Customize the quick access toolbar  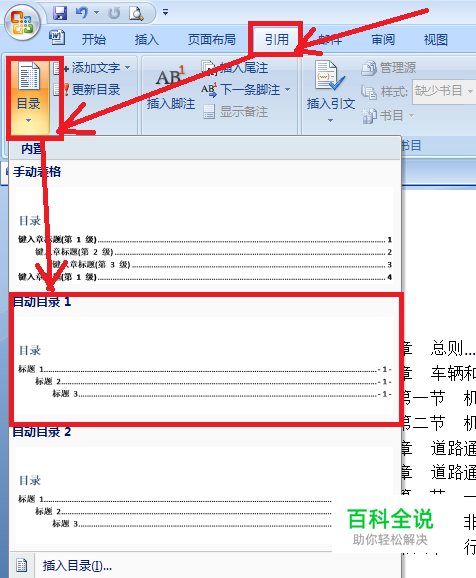[x=166, y=13]
